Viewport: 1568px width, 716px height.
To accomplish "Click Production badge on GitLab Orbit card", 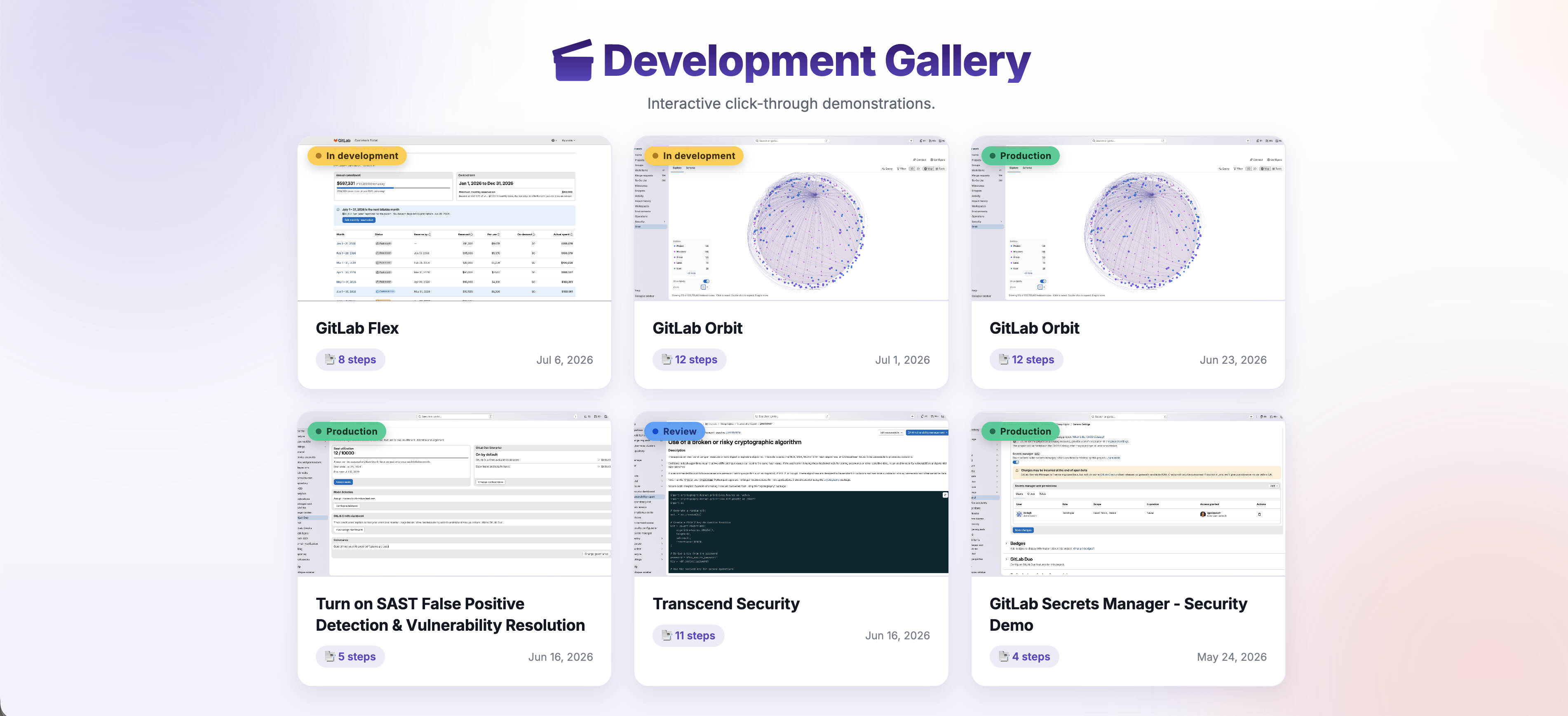I will tap(1021, 156).
